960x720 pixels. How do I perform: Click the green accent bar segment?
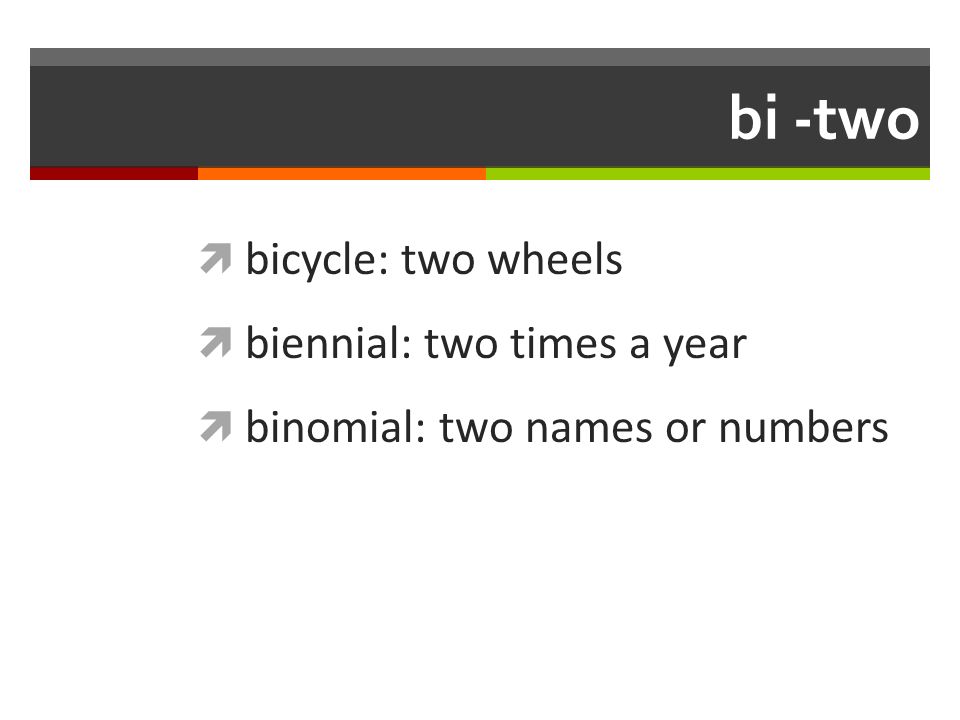tap(708, 173)
